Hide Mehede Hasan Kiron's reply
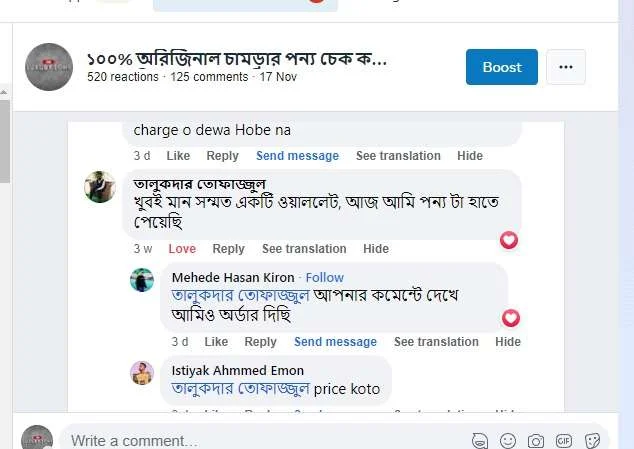This screenshot has height=449, width=634. [x=508, y=342]
